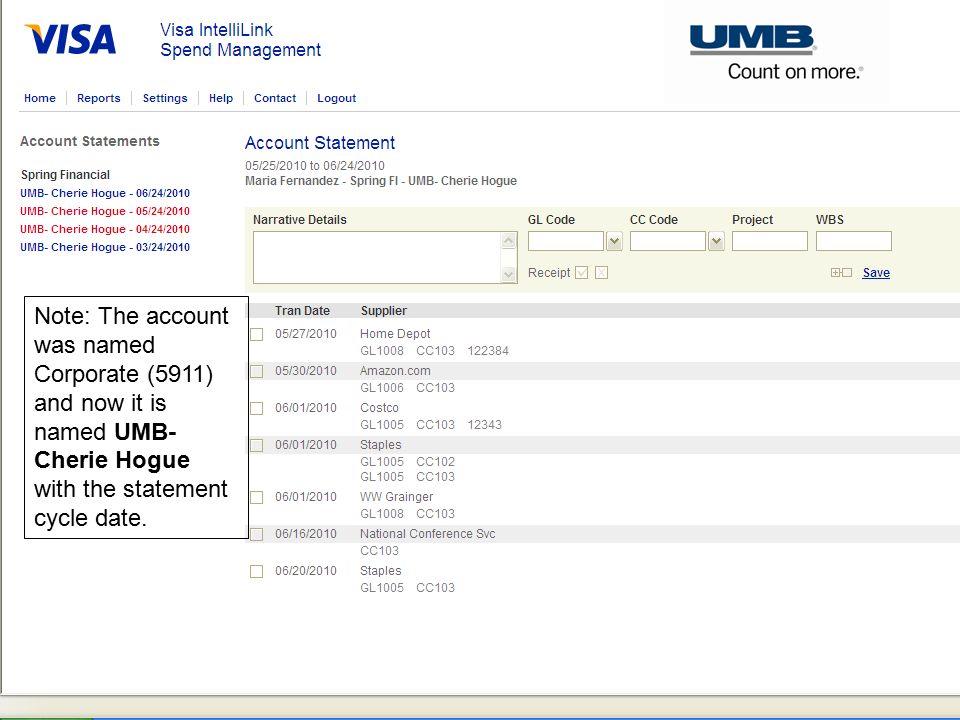Screen dimensions: 960x720
Task: Click the WW Grainger supplier name
Action: click(396, 497)
